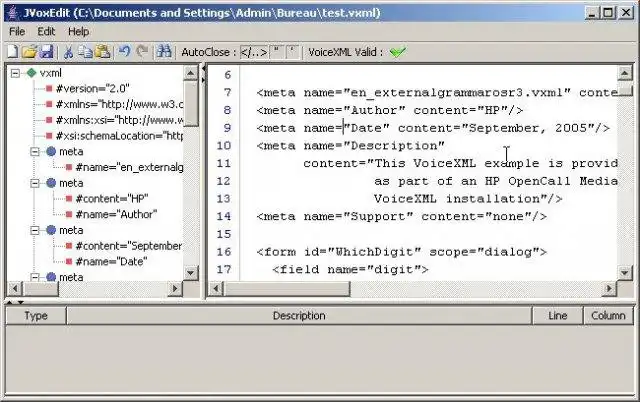Screen dimensions: 640x402
Task: Toggle AutoClose tag </..> button
Action: pos(254,52)
